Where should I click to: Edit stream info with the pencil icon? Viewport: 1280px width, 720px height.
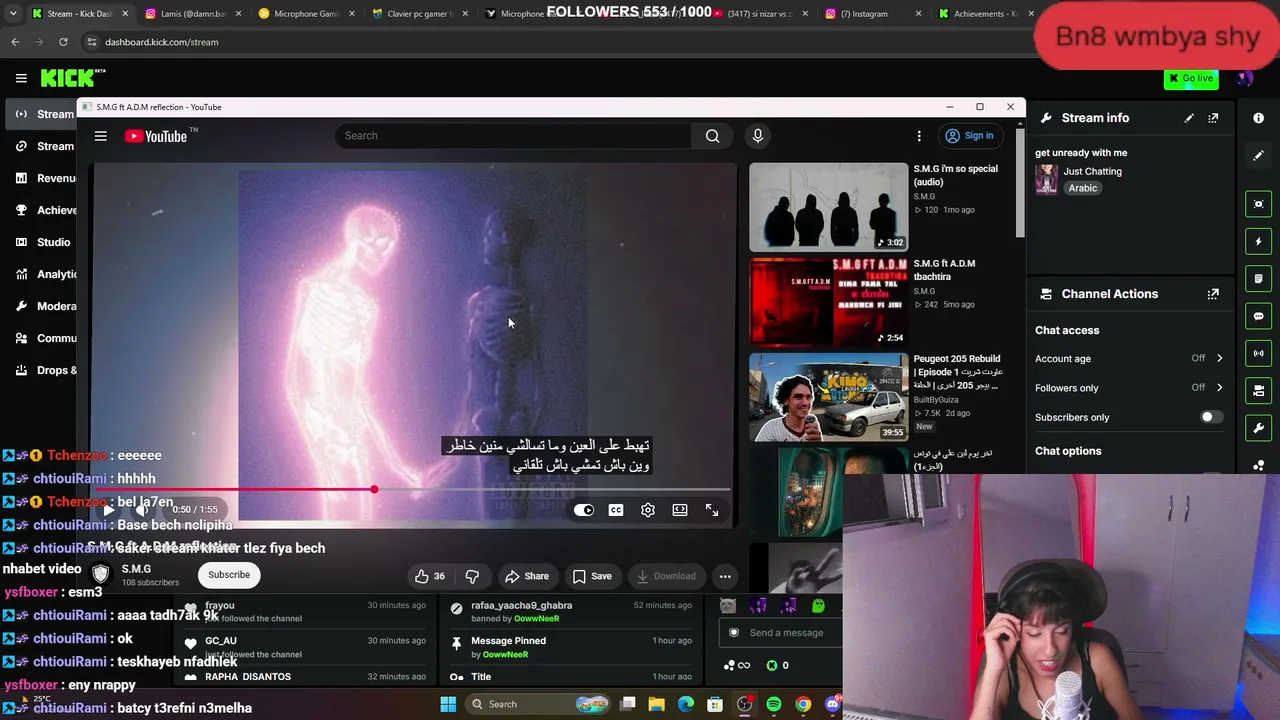(1189, 118)
